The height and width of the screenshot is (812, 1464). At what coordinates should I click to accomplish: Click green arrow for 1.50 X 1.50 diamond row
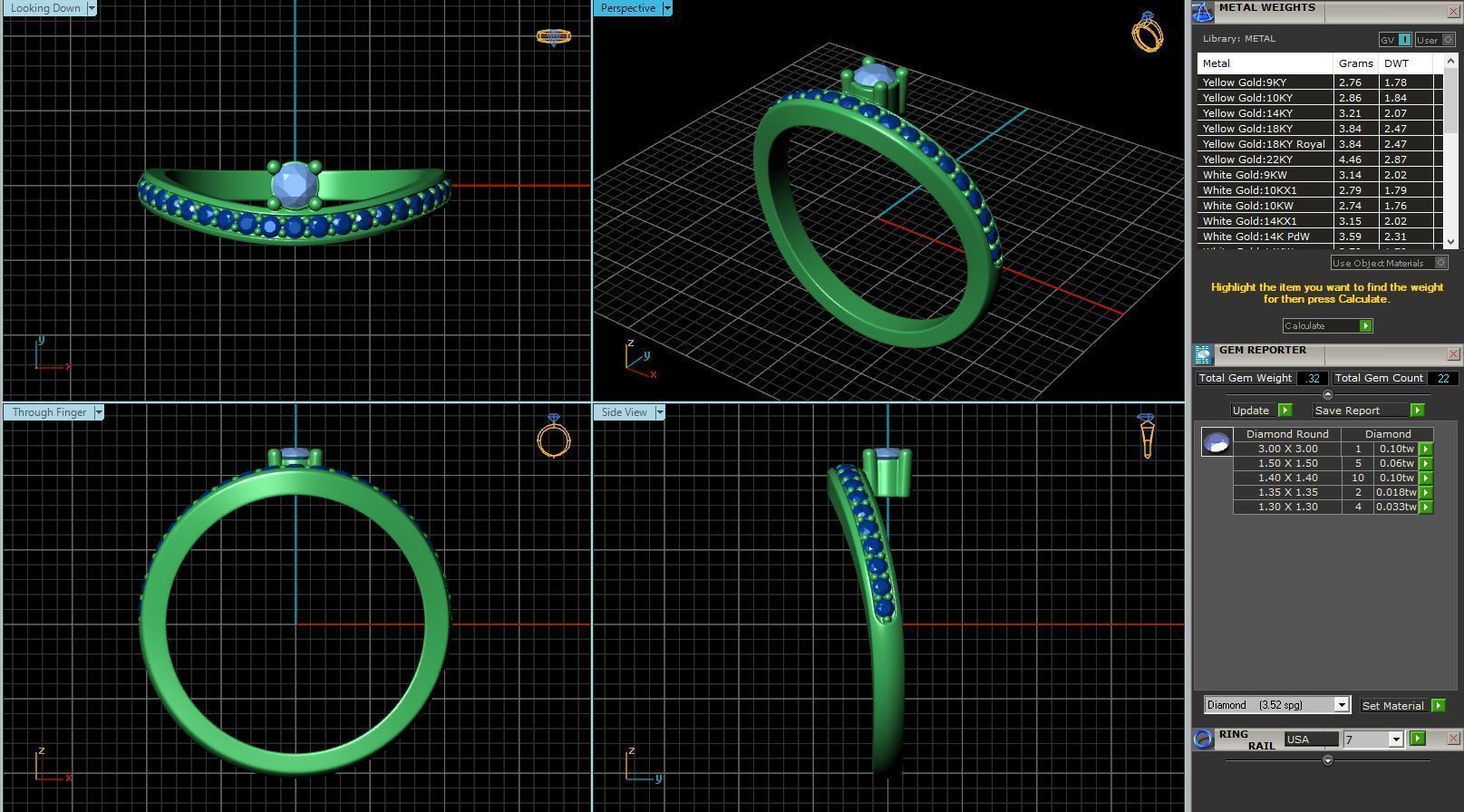click(1425, 463)
